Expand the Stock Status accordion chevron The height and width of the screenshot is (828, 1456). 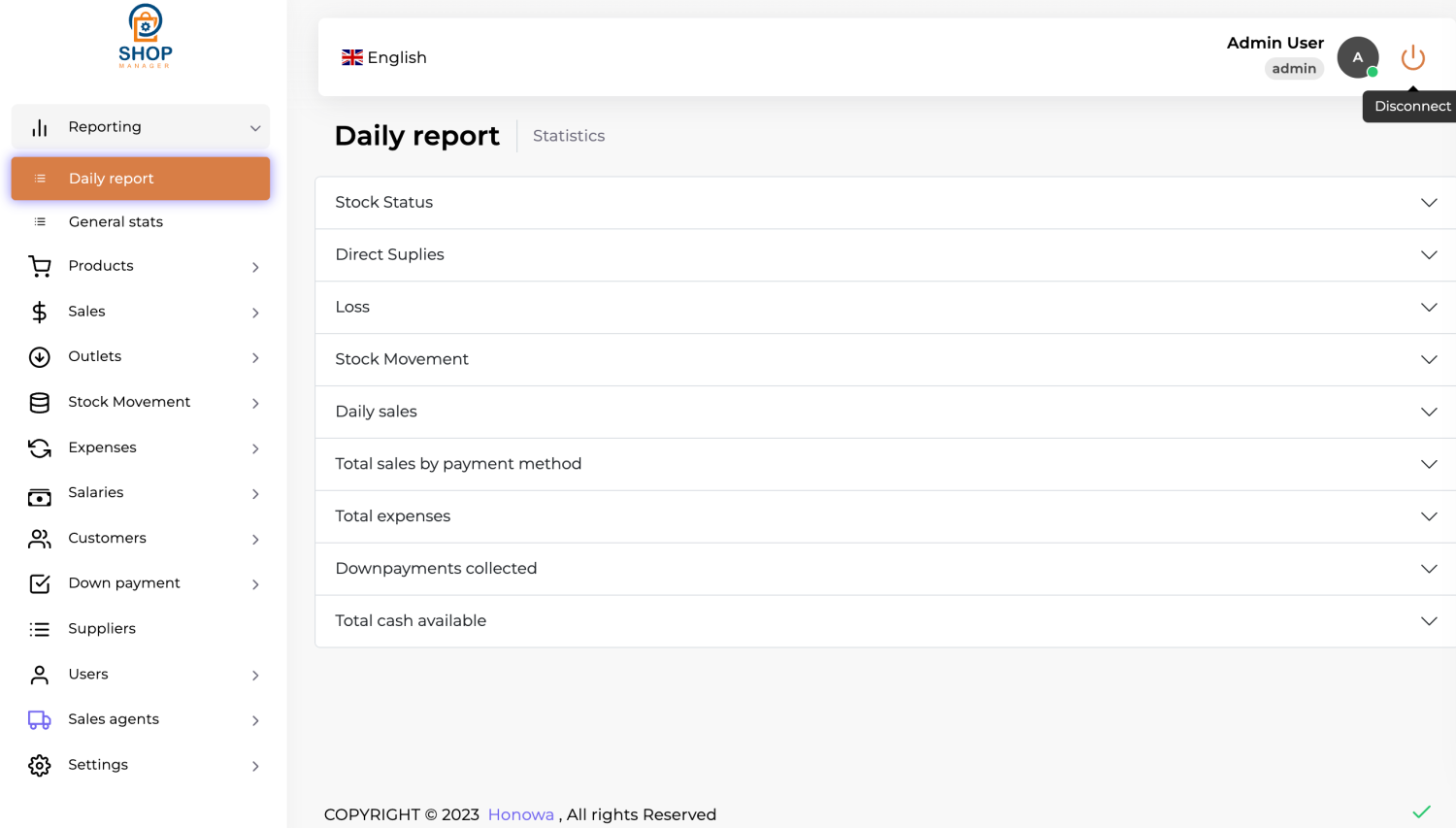(x=1429, y=203)
